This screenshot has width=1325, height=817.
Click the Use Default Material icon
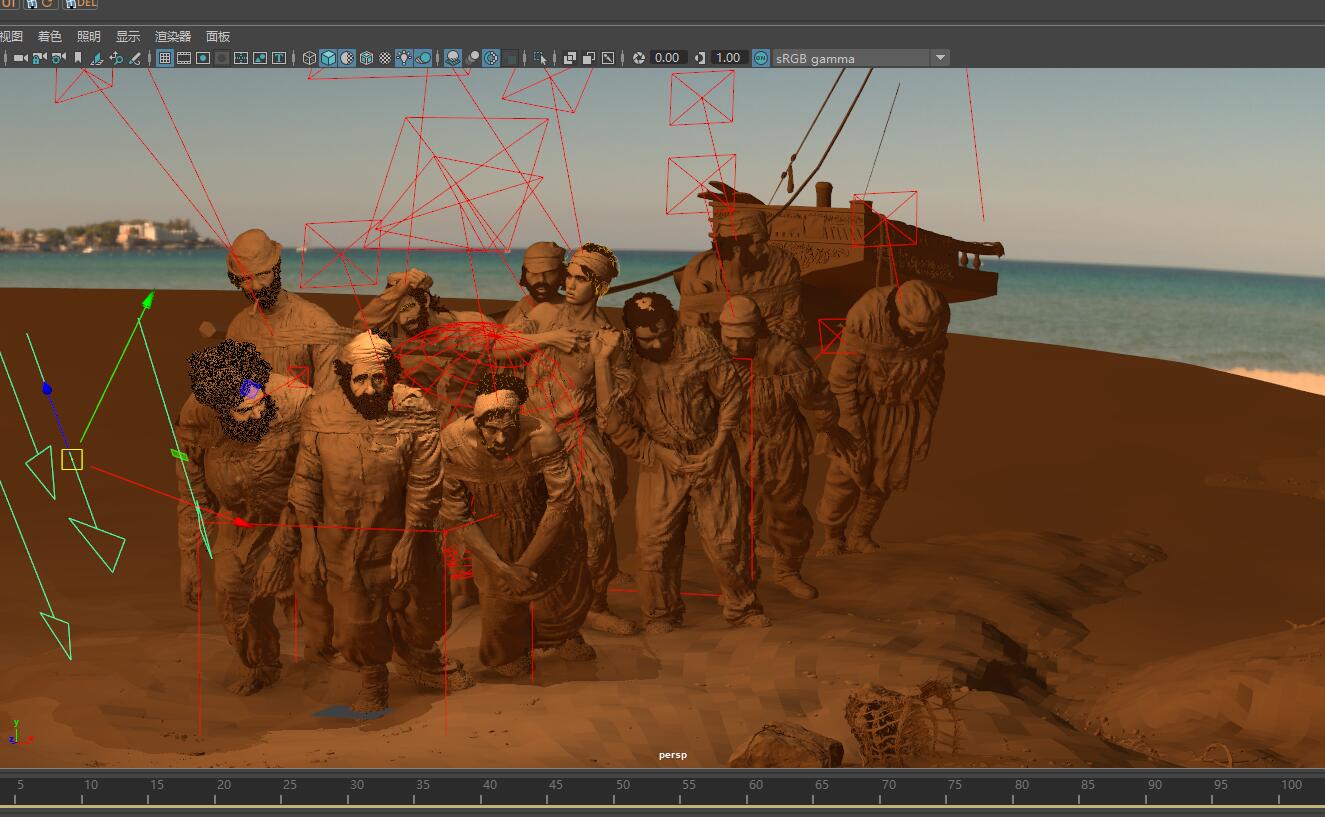click(347, 58)
